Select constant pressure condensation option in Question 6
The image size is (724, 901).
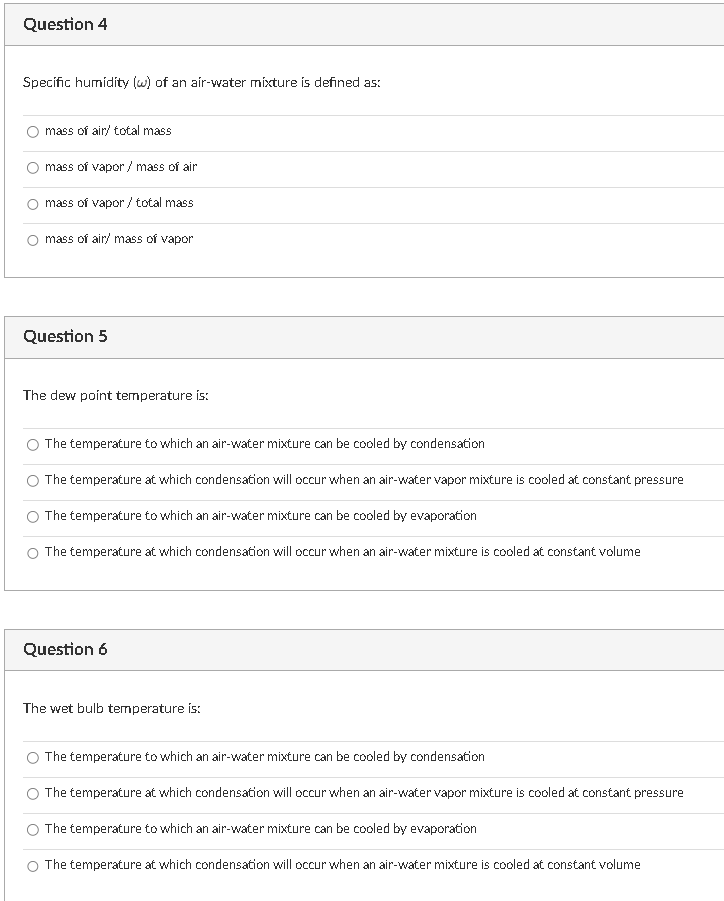pyautogui.click(x=33, y=793)
